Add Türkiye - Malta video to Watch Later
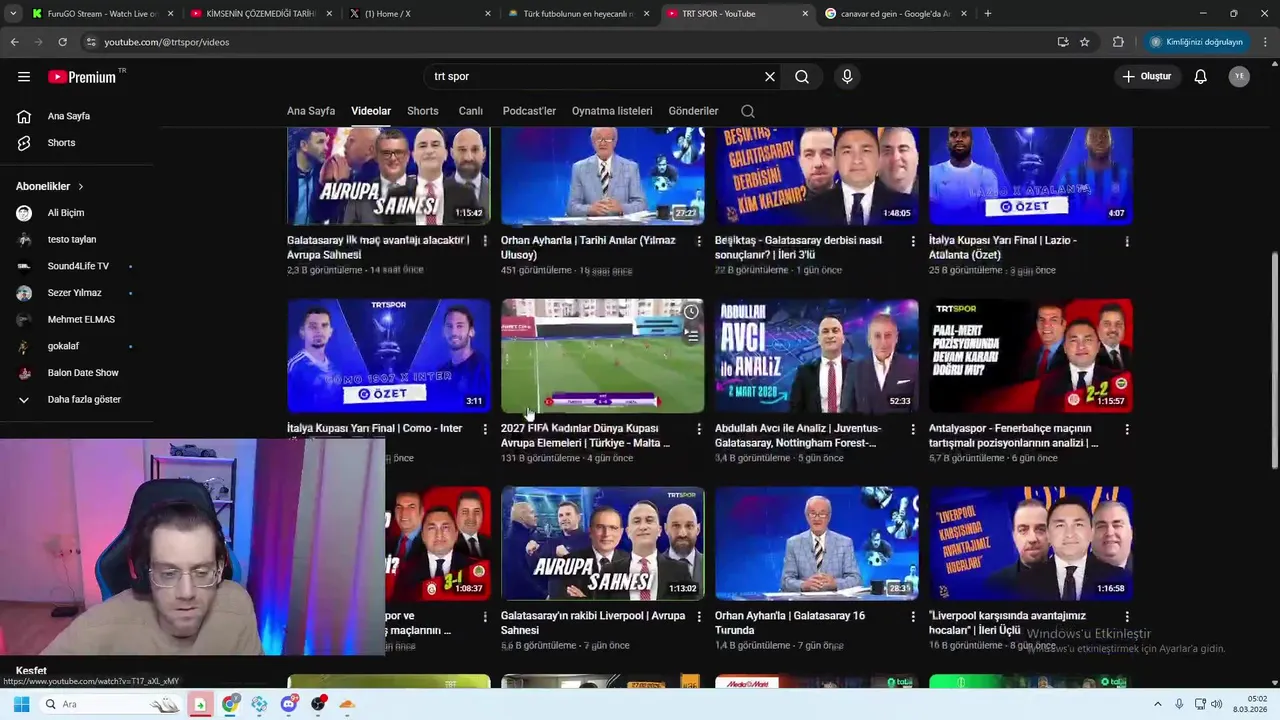1280x720 pixels. point(691,312)
